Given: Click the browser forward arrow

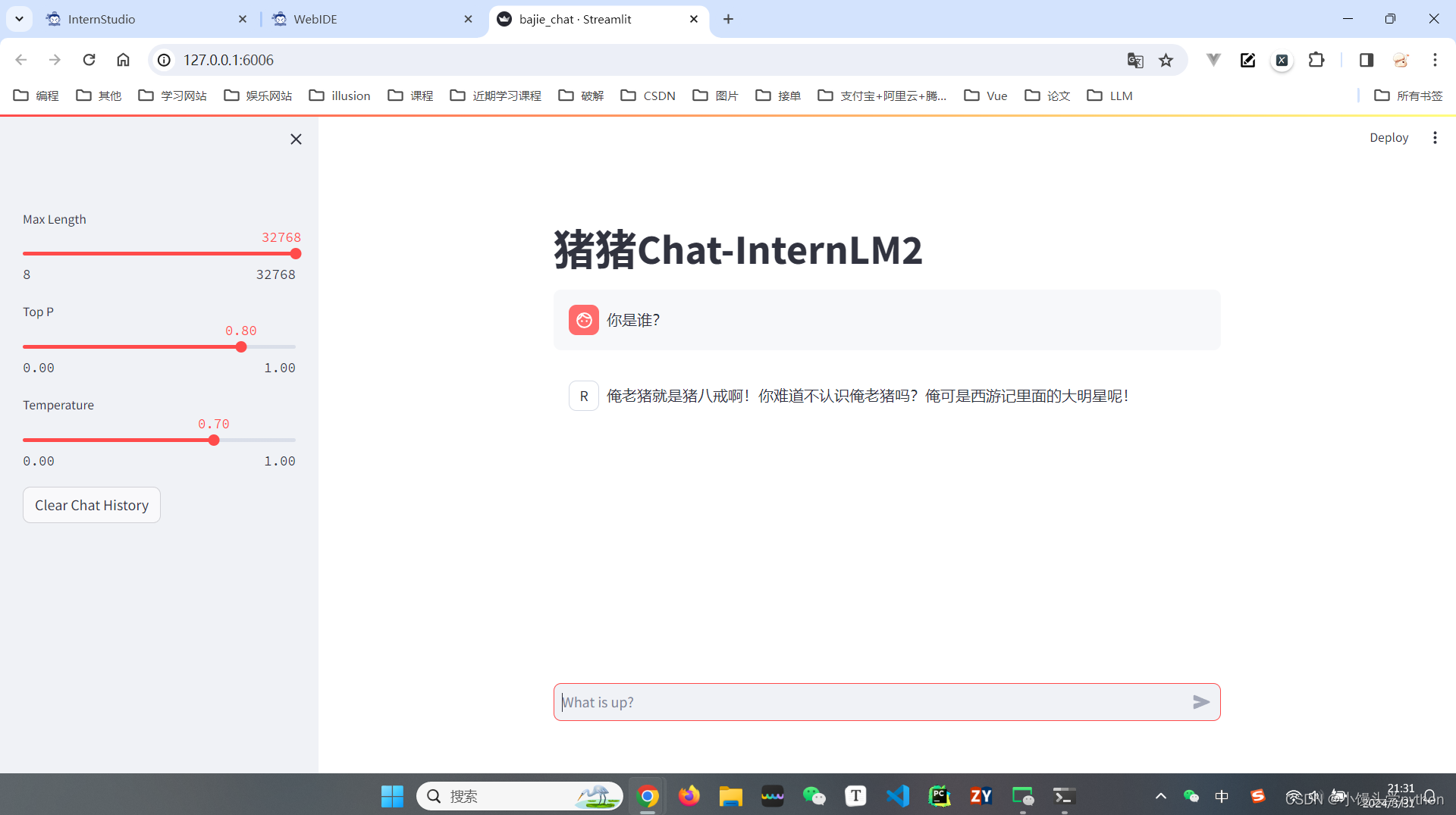Looking at the screenshot, I should coord(55,60).
